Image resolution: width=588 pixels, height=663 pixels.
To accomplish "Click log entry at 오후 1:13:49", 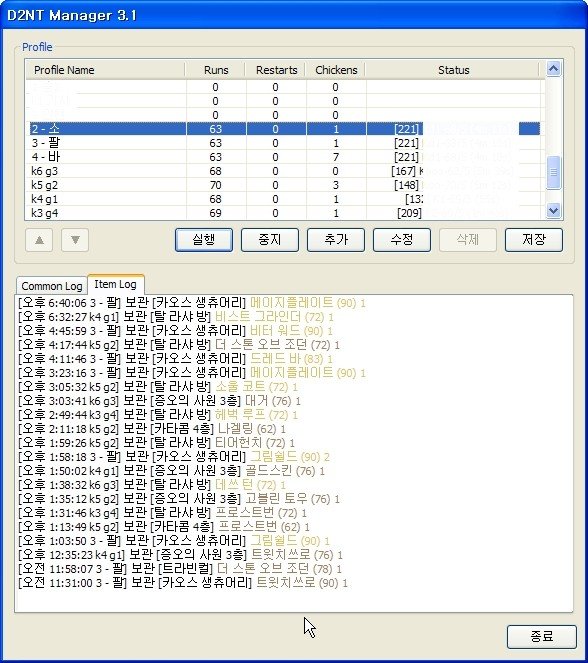I will 164,526.
